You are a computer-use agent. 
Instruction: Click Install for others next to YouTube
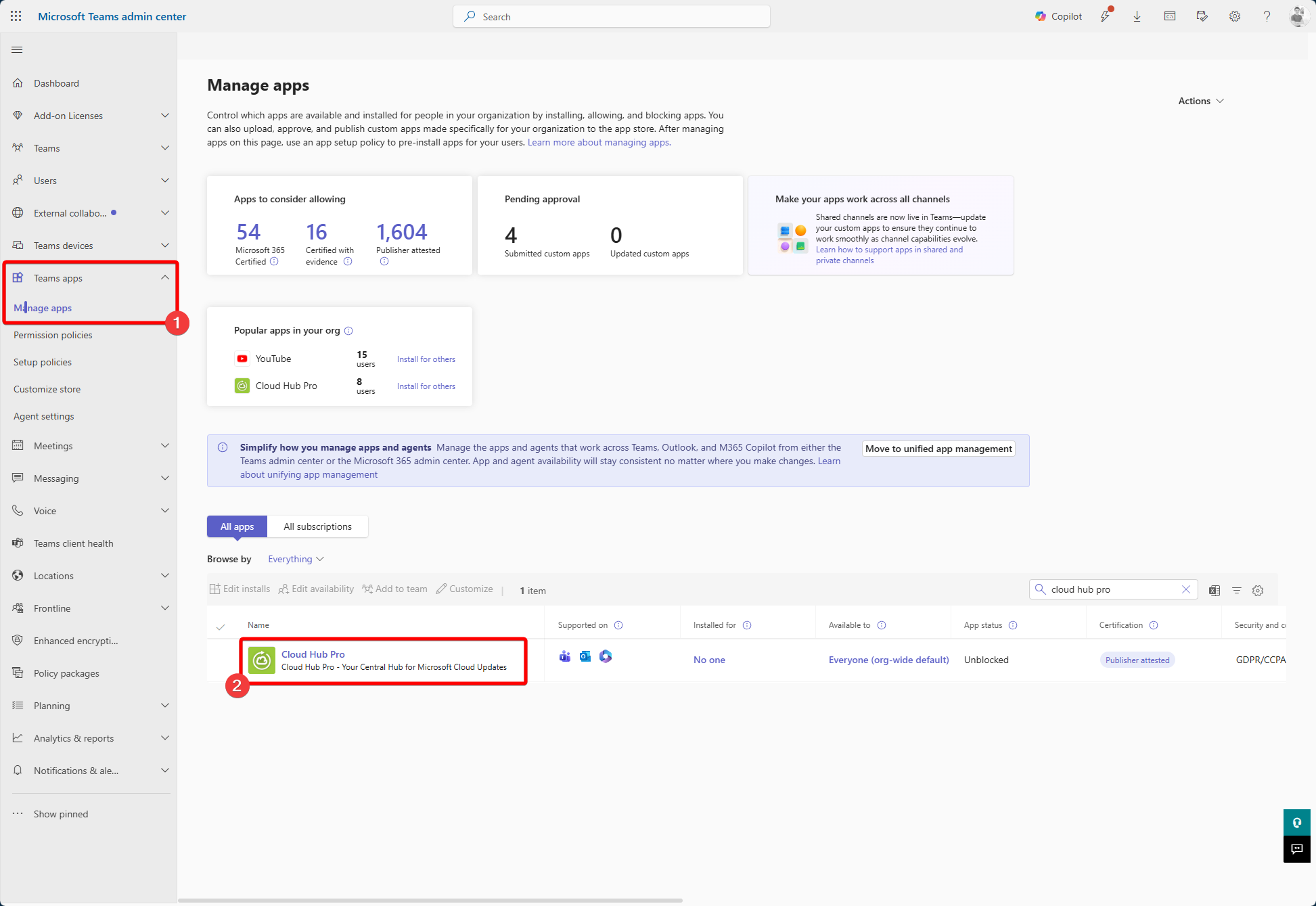click(426, 359)
